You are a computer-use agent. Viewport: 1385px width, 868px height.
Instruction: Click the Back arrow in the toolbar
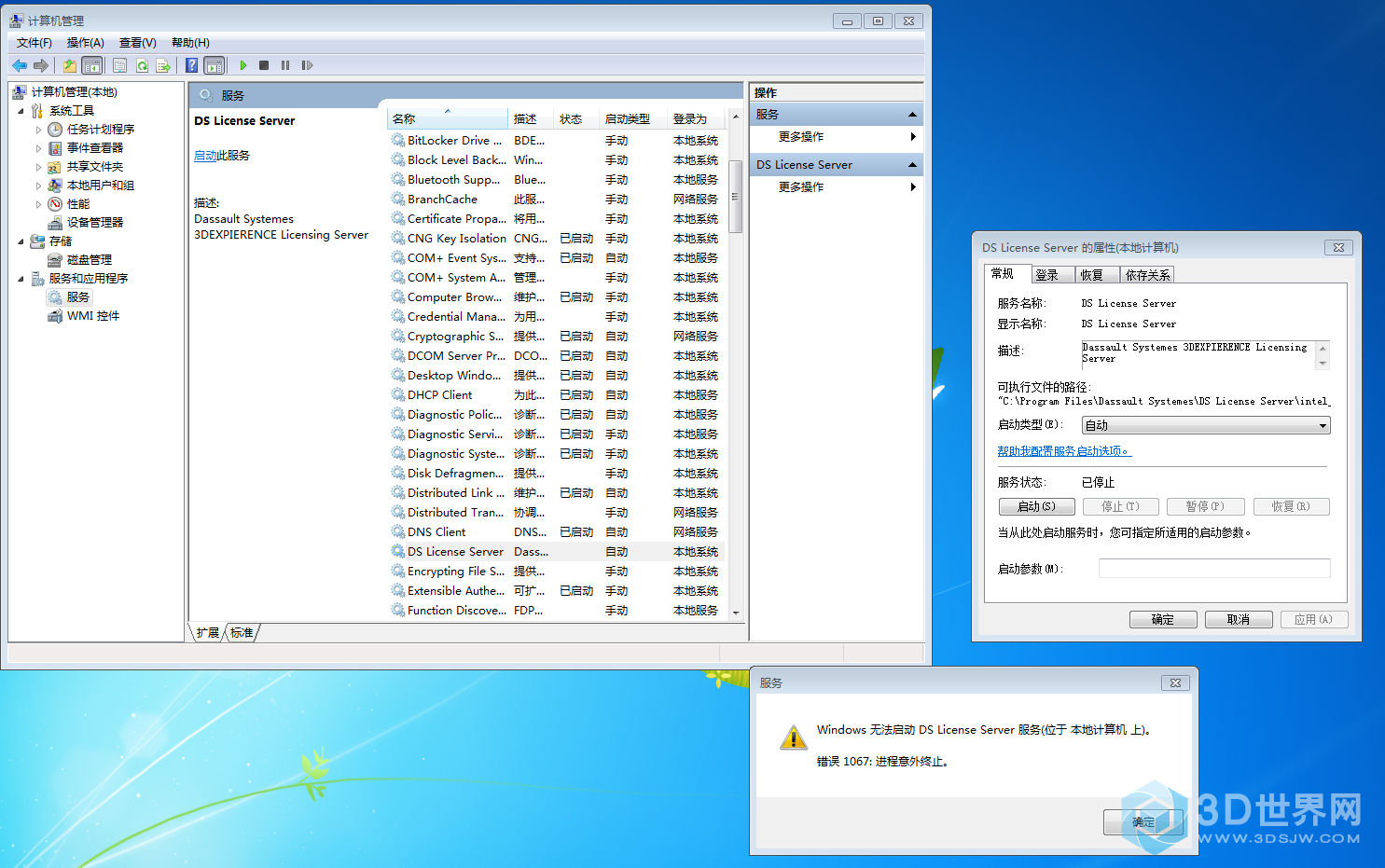pyautogui.click(x=20, y=65)
